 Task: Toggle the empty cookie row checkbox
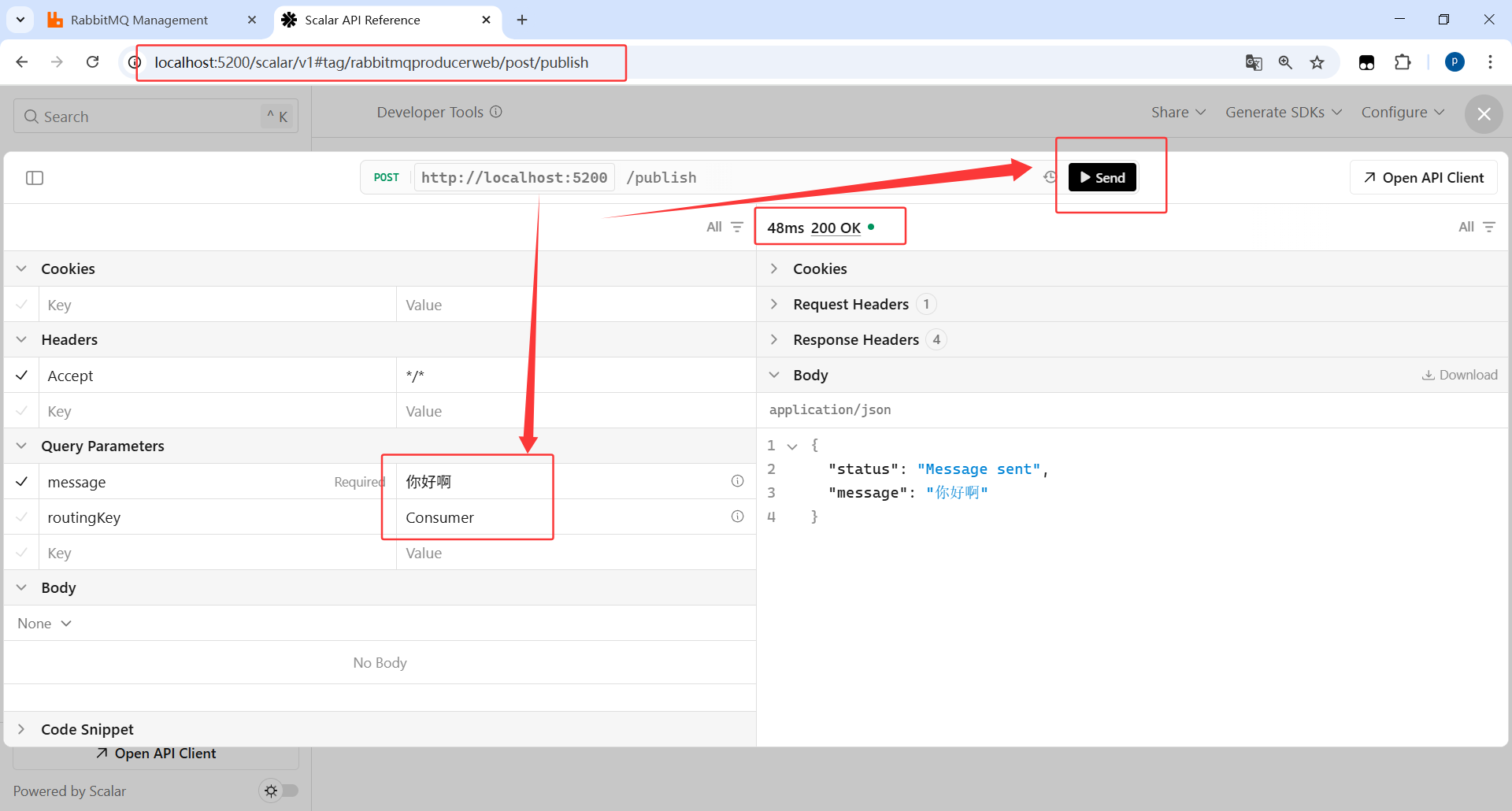[x=22, y=305]
